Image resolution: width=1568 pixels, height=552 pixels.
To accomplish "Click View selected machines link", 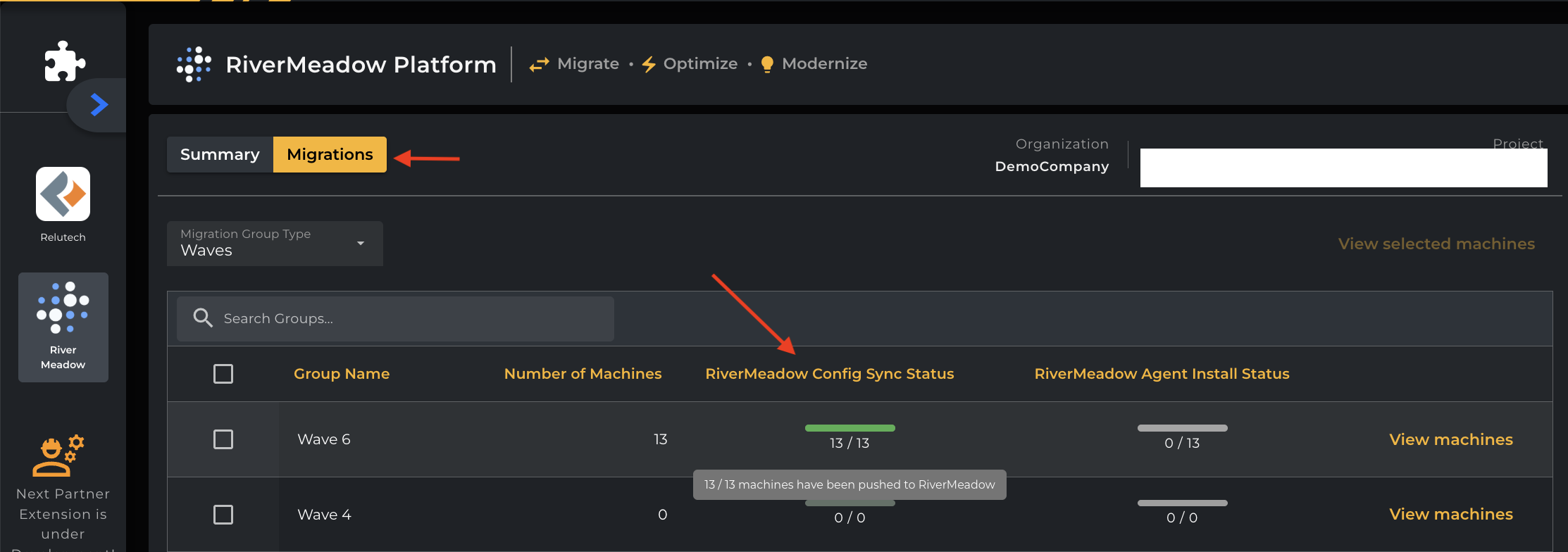I will pos(1436,244).
